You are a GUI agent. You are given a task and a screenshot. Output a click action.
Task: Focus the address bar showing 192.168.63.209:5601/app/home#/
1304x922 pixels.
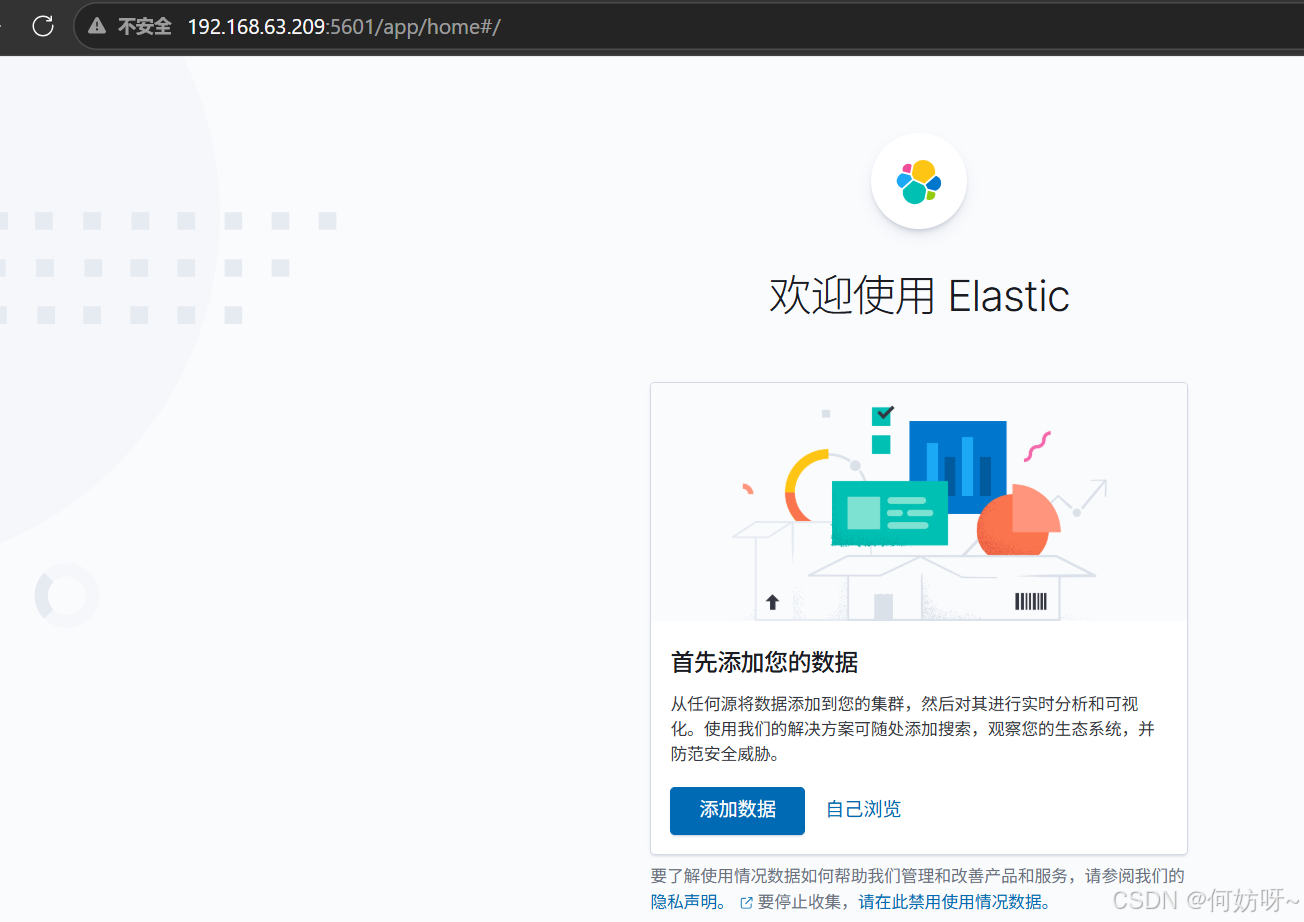tap(690, 26)
